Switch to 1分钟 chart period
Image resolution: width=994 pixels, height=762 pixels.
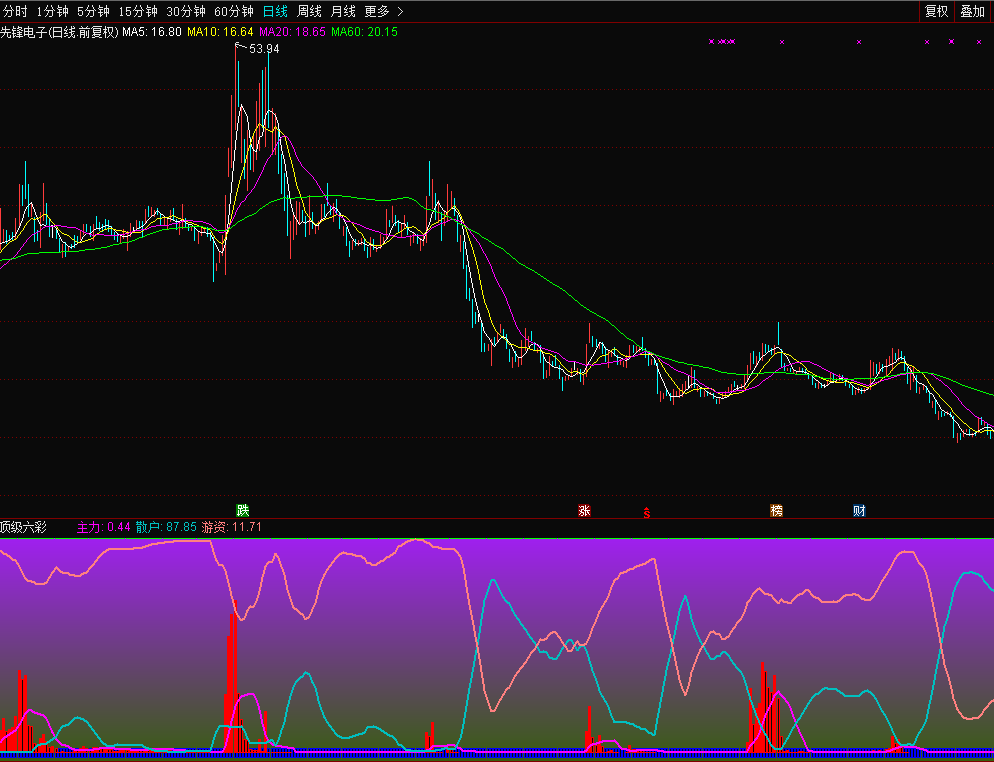(52, 11)
